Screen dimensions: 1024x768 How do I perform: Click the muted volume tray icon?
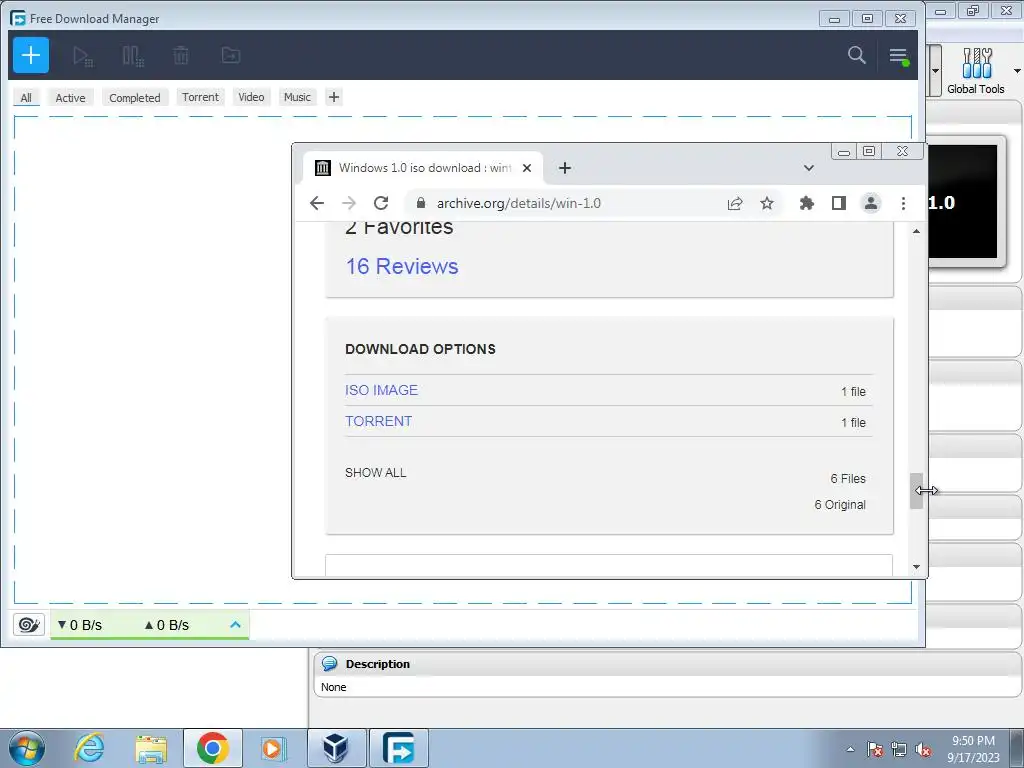923,749
